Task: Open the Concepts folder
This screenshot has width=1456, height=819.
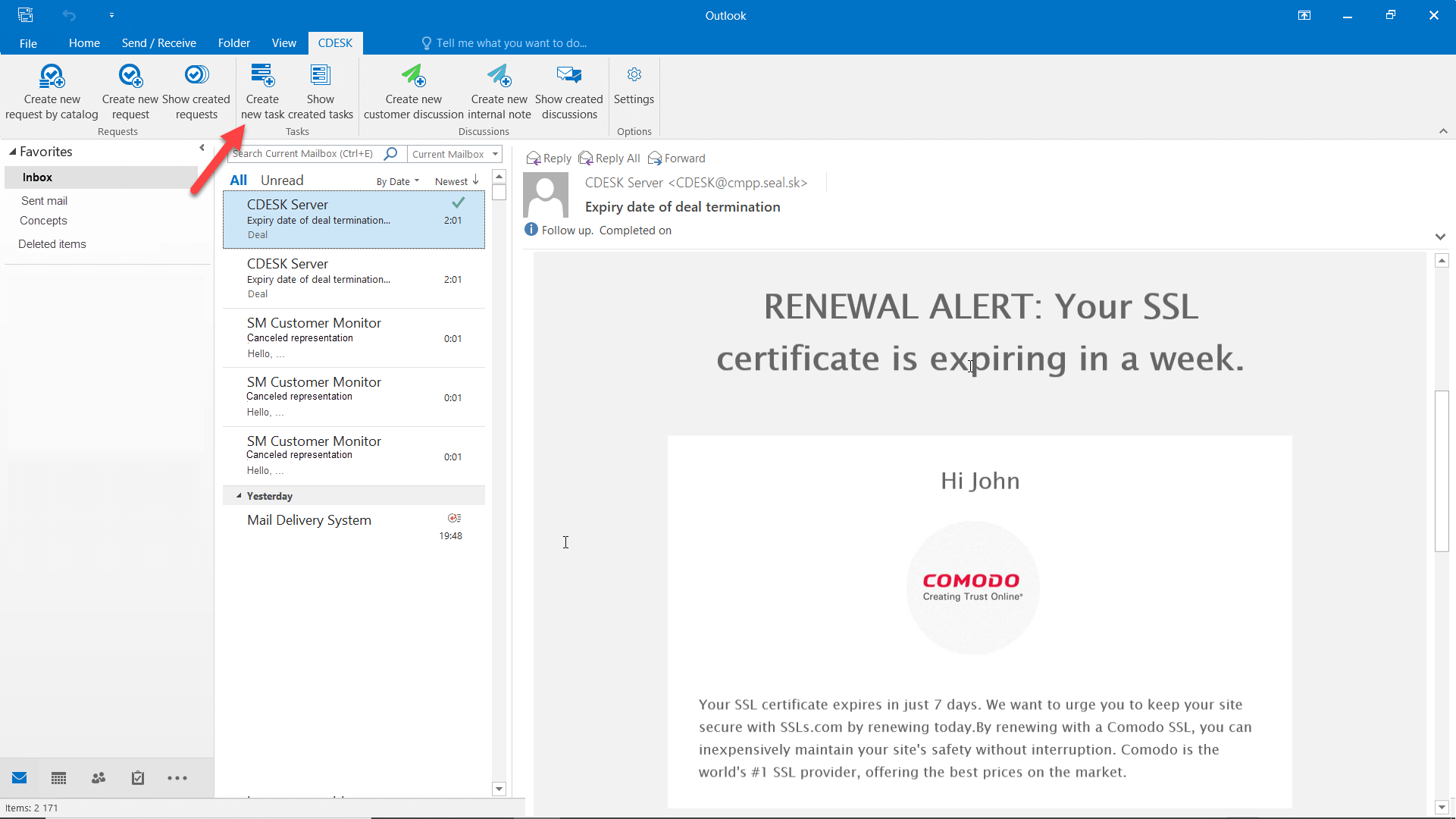Action: point(43,221)
